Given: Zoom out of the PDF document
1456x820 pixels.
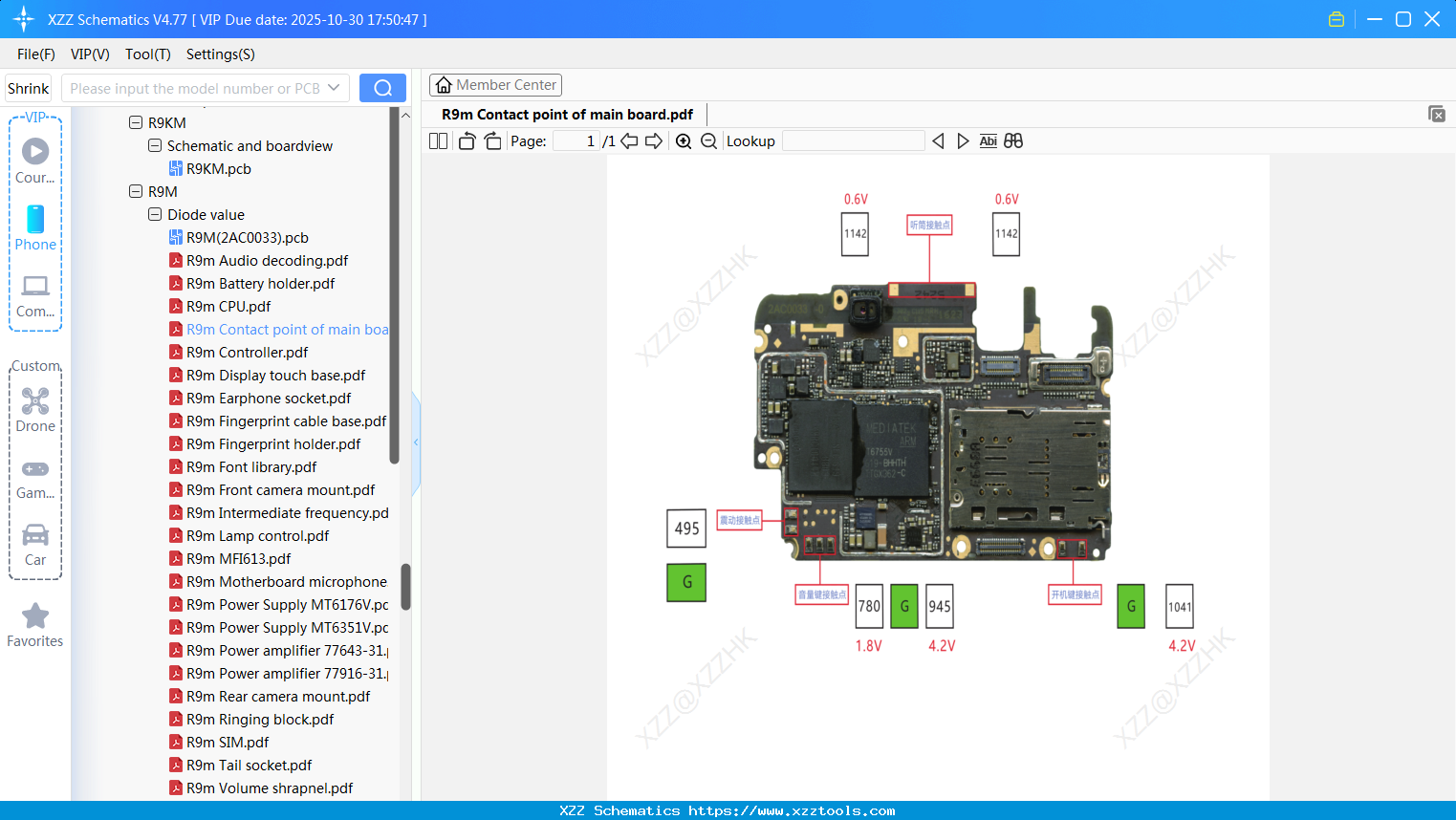Looking at the screenshot, I should pos(707,140).
